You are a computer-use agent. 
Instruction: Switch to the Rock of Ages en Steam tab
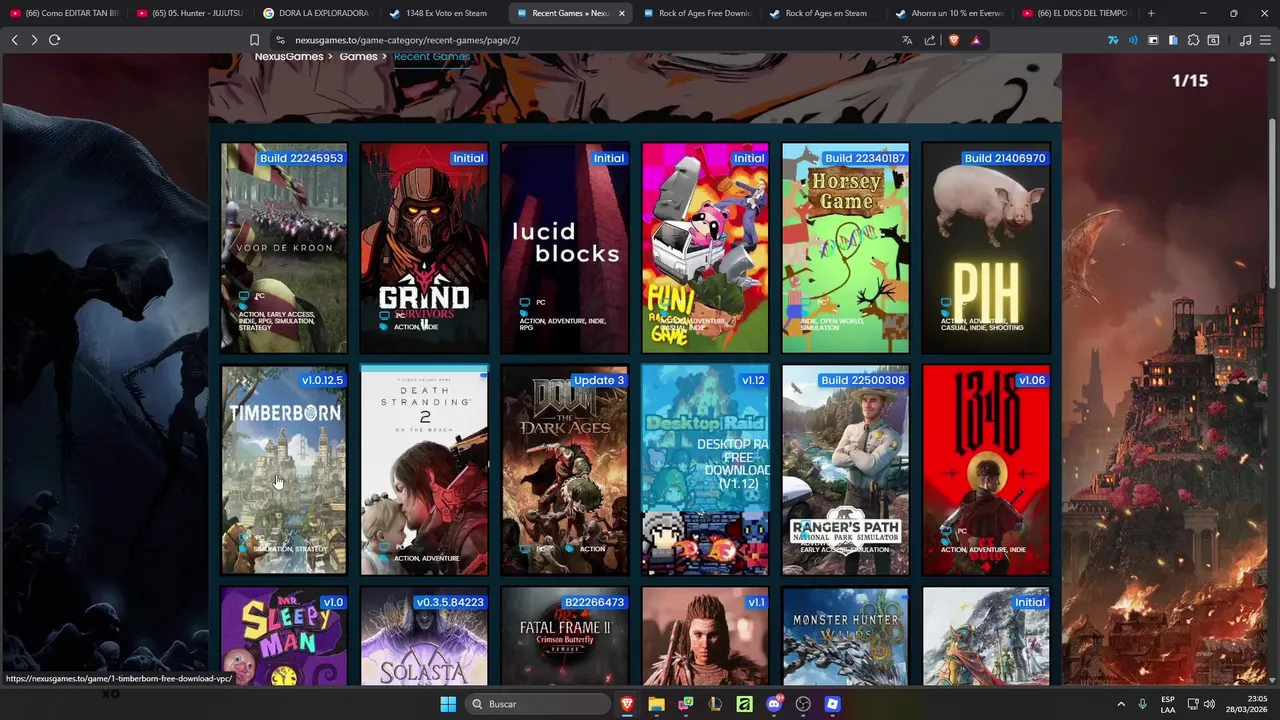(823, 13)
